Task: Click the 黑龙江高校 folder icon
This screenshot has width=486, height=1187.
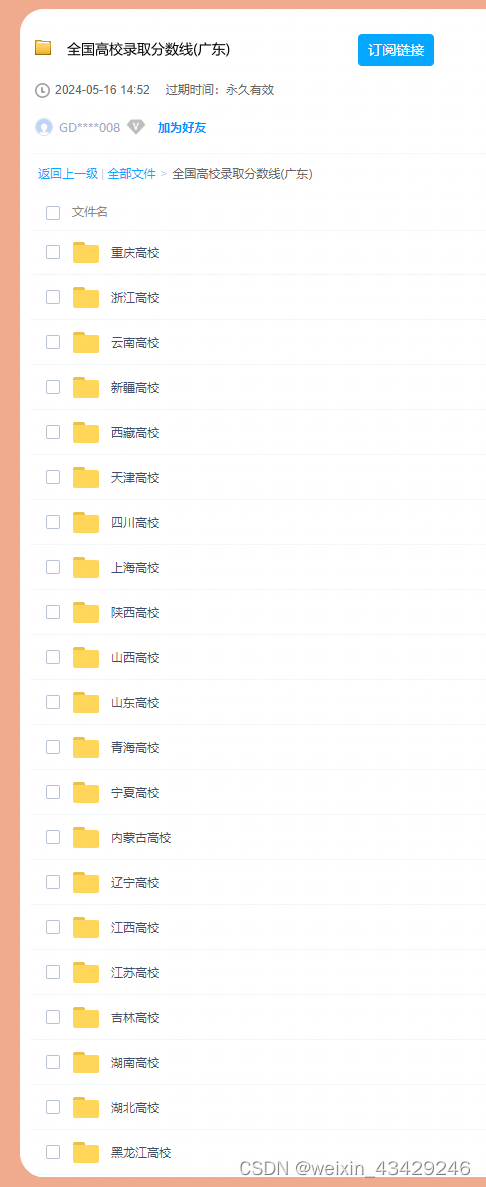Action: click(x=86, y=1152)
